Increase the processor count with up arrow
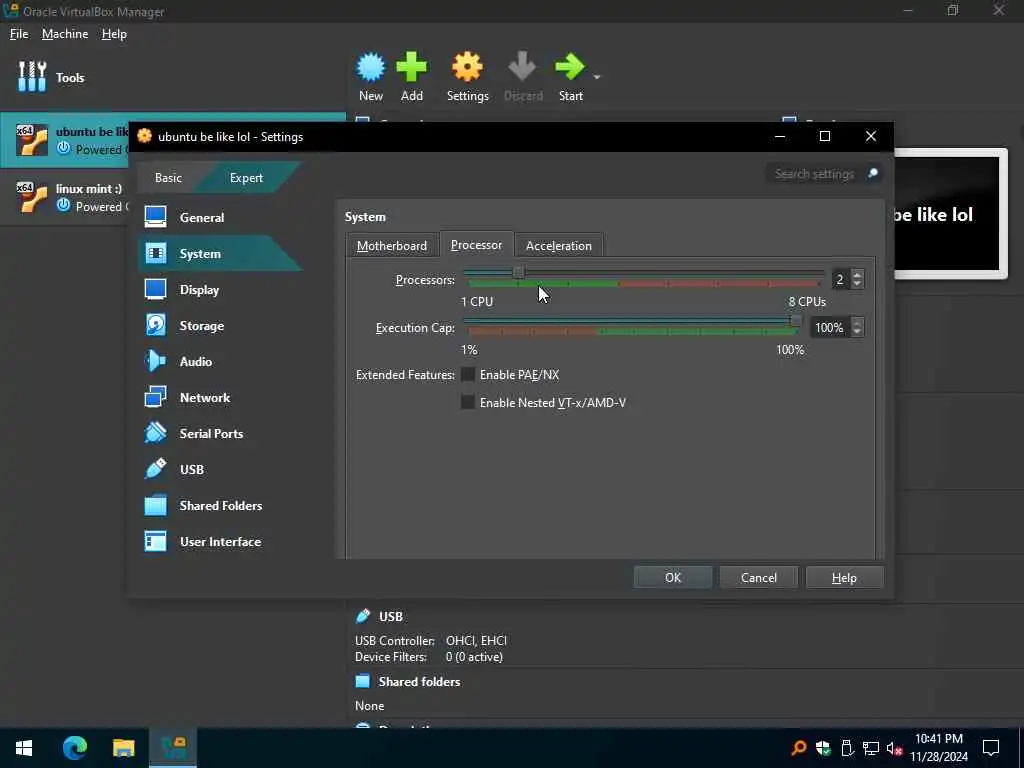The height and width of the screenshot is (768, 1024). 857,275
